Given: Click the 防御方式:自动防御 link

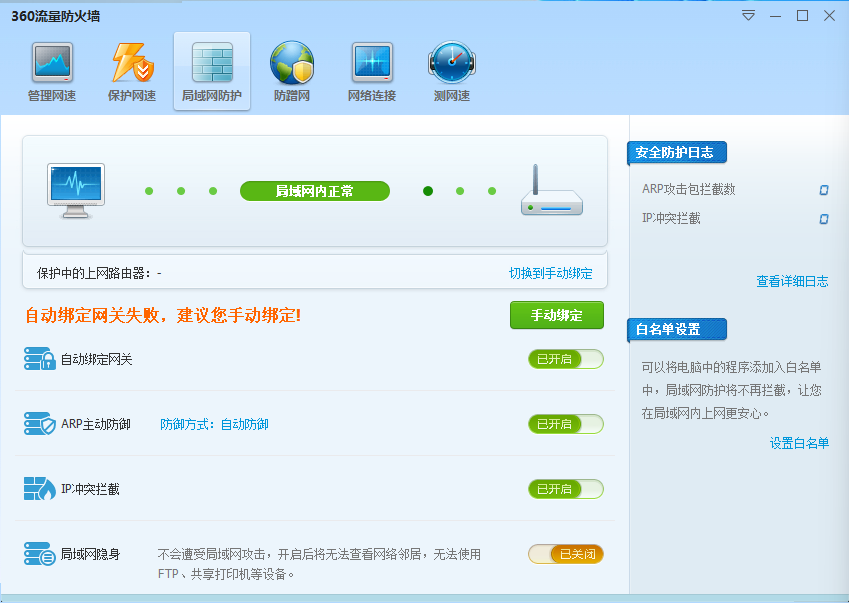Looking at the screenshot, I should 214,424.
